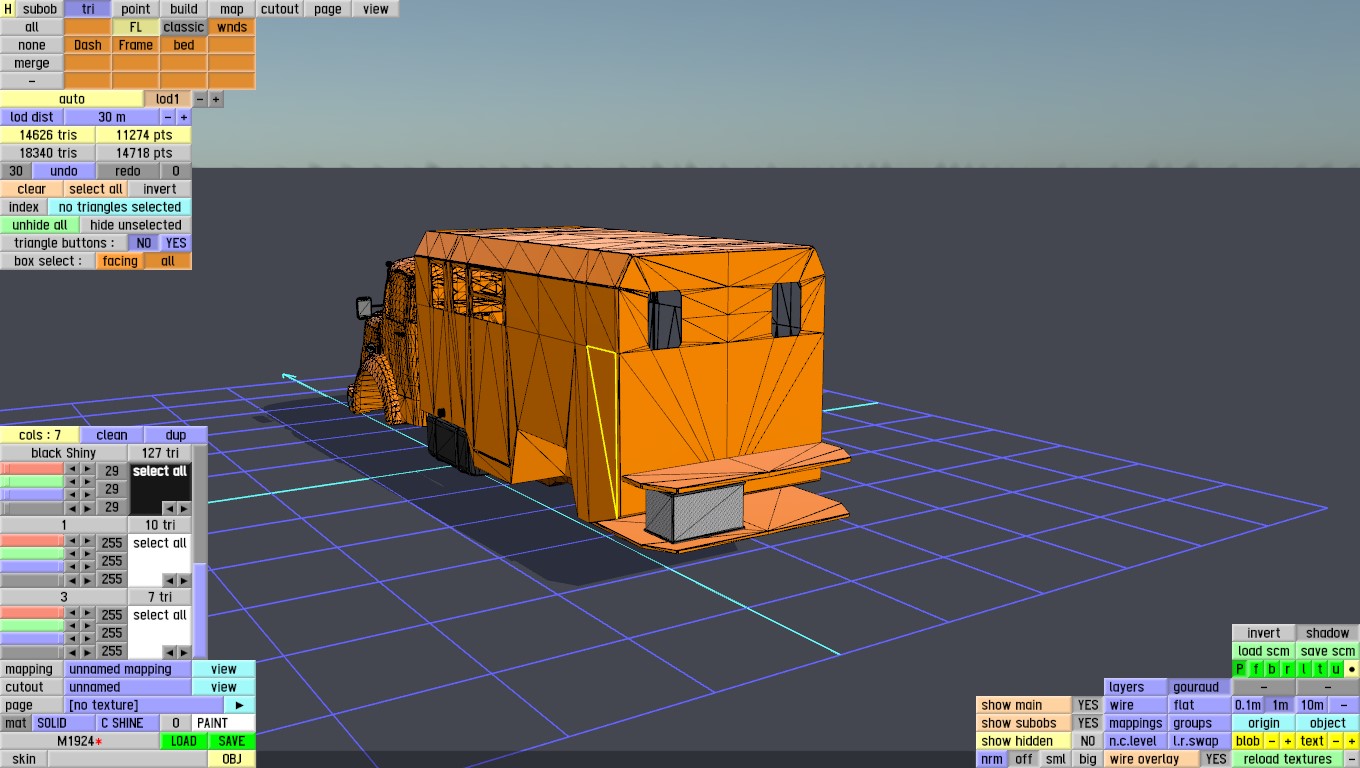This screenshot has width=1360, height=768.
Task: Set box select to facing
Action: coord(120,261)
